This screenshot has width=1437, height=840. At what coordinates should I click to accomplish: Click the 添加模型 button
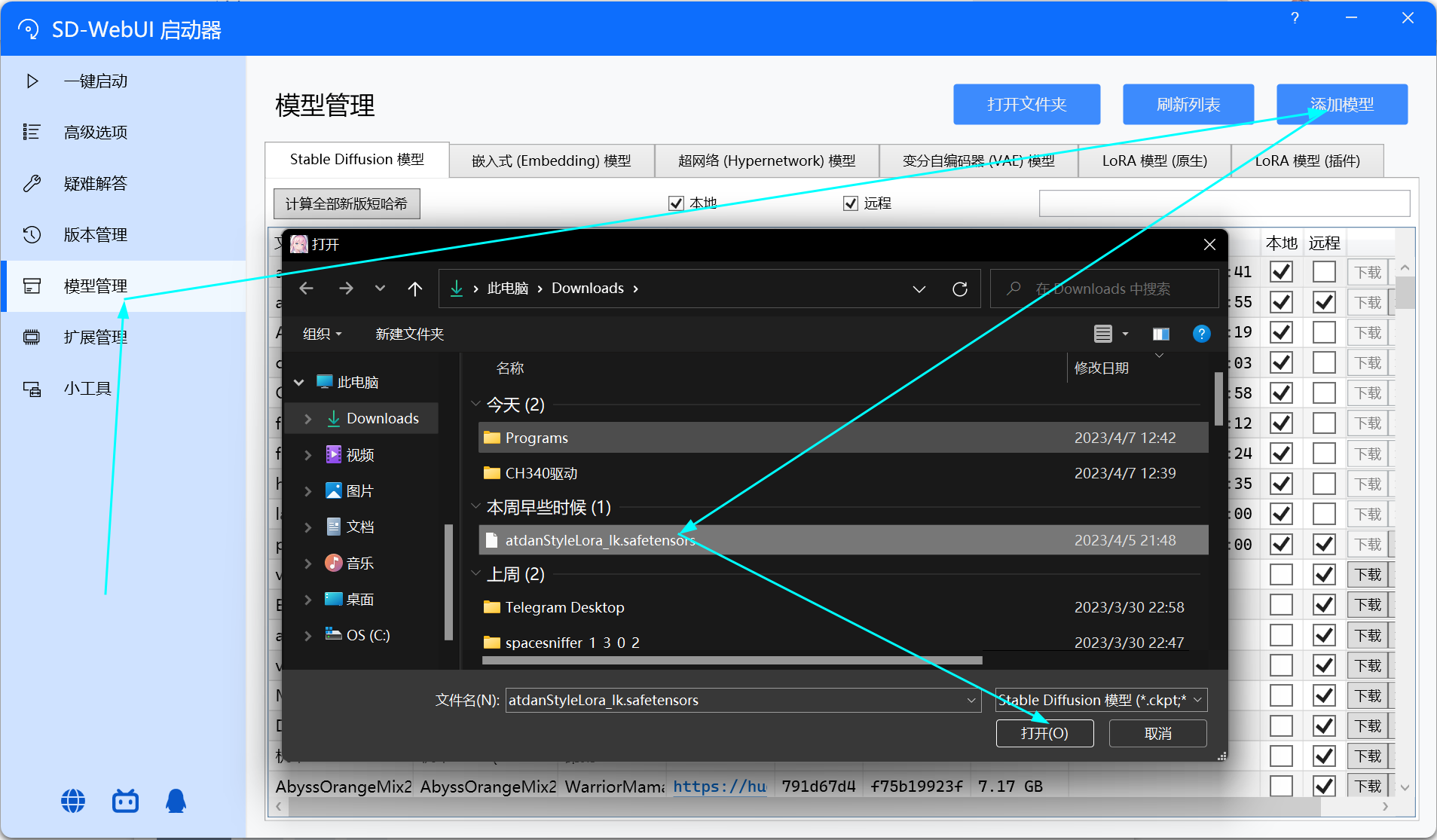tap(1342, 104)
